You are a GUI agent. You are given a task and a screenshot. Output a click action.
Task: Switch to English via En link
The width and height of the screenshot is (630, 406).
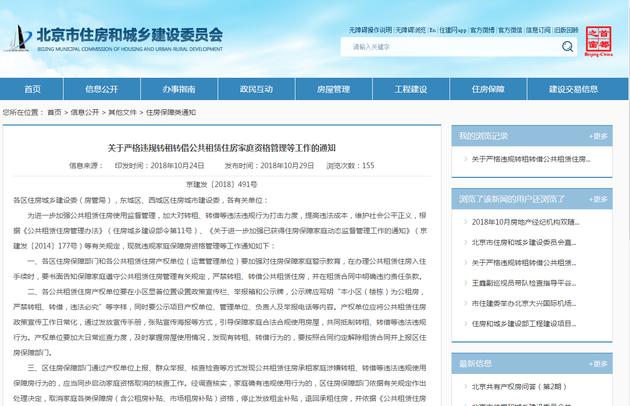(432, 30)
